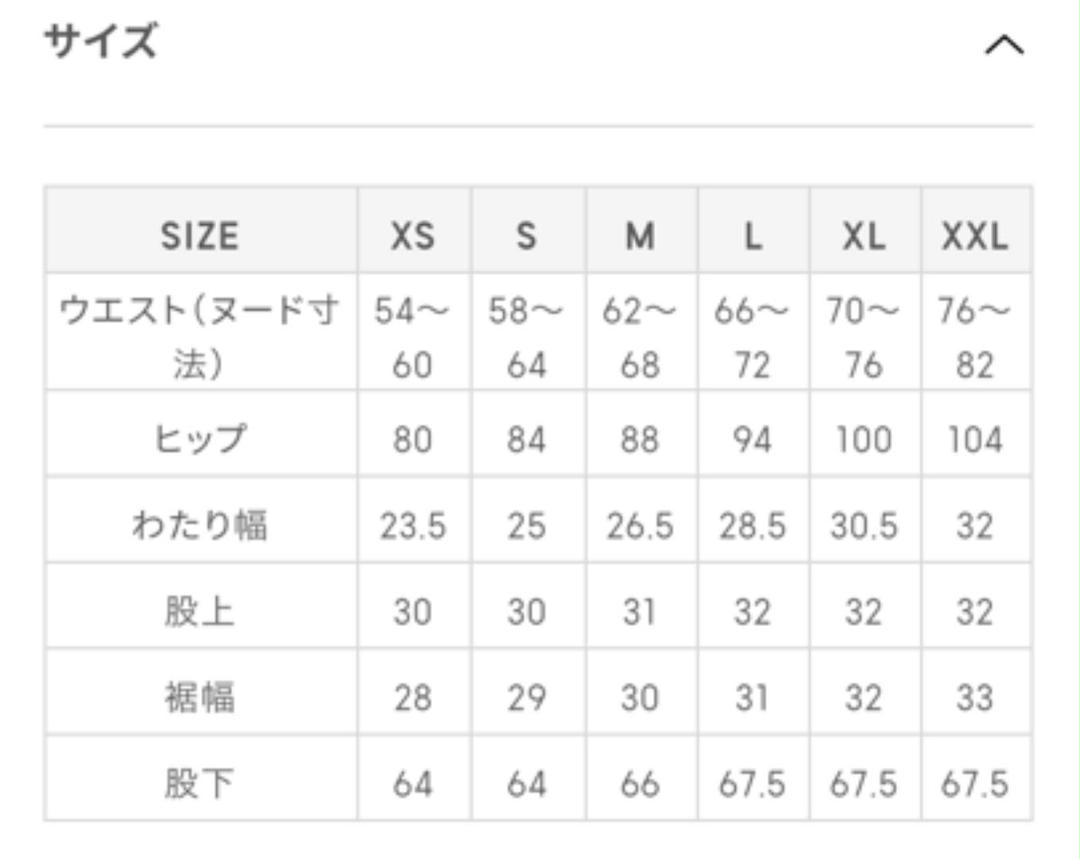Select the XXL column header
Viewport: 1080px width, 859px height.
pyautogui.click(x=977, y=231)
